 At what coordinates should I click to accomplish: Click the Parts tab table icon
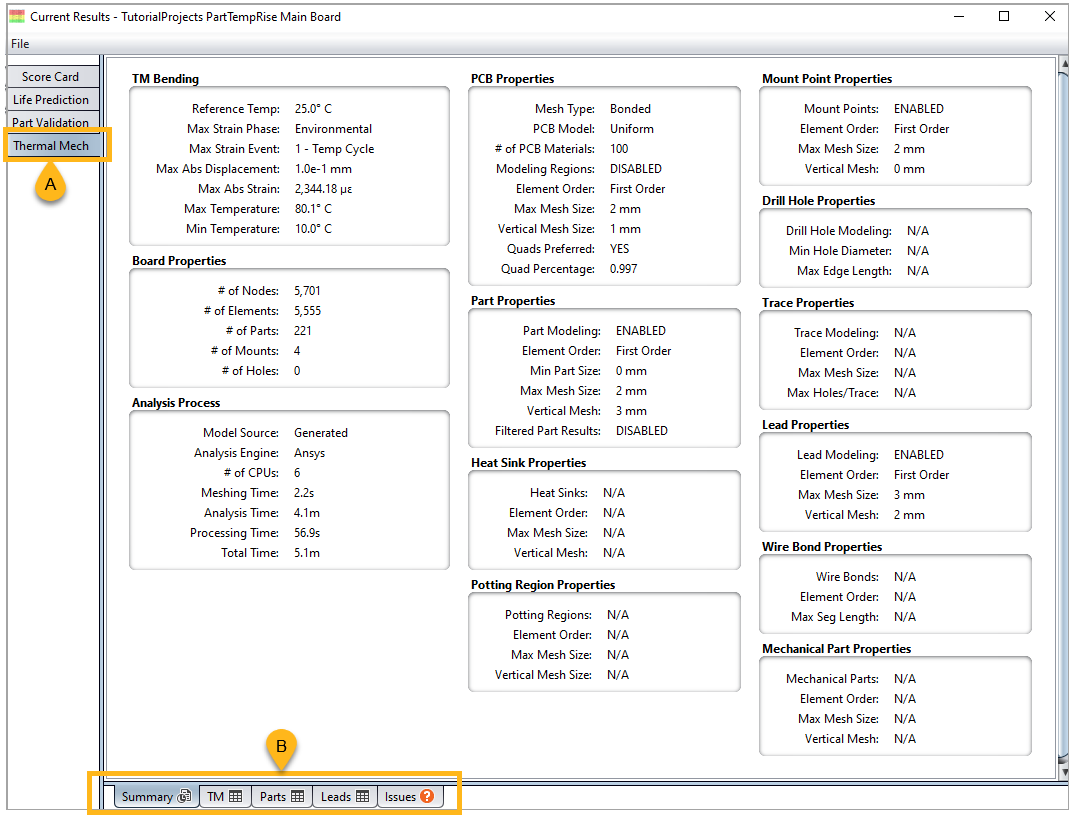[297, 797]
